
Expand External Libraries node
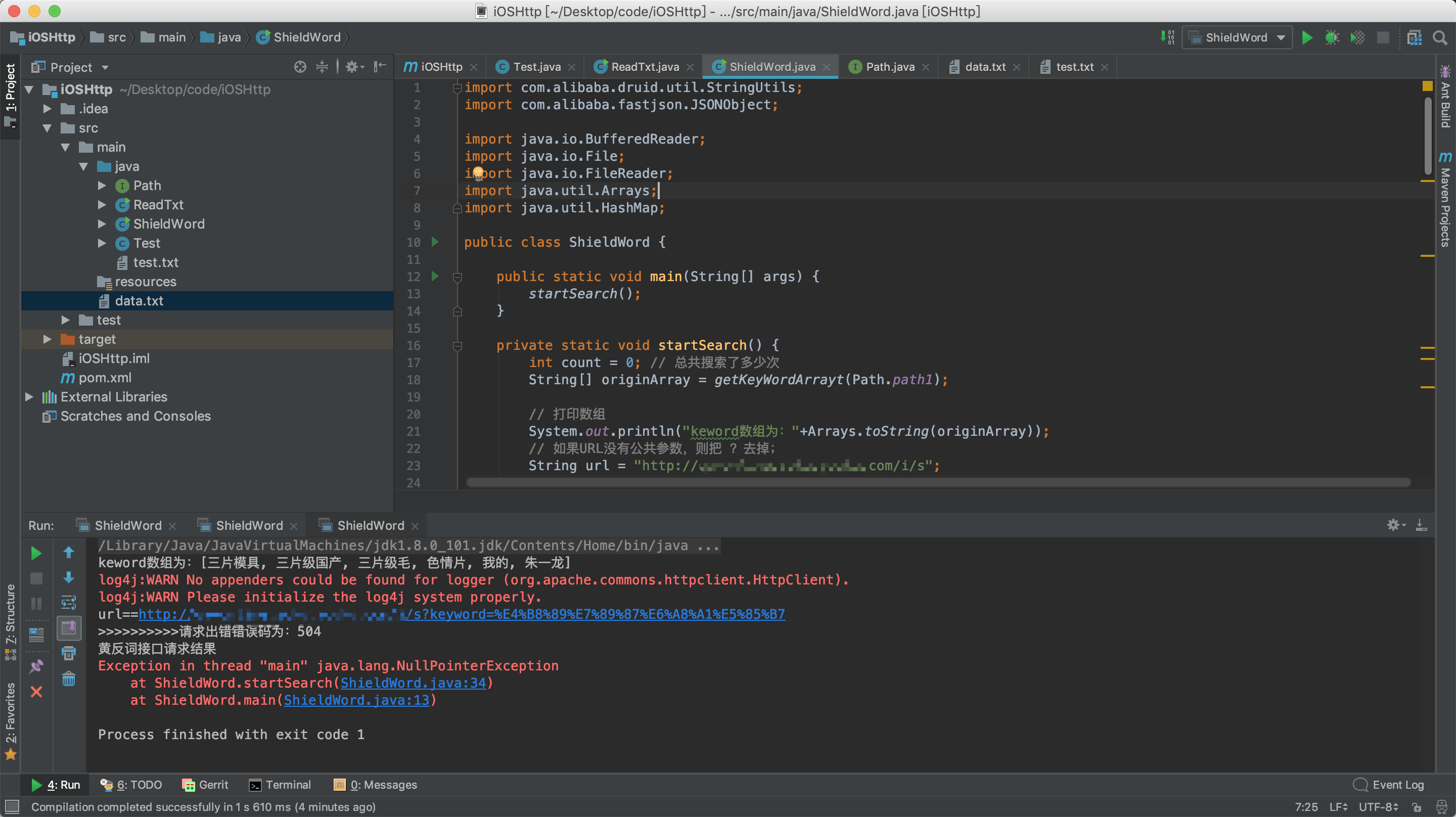(29, 397)
